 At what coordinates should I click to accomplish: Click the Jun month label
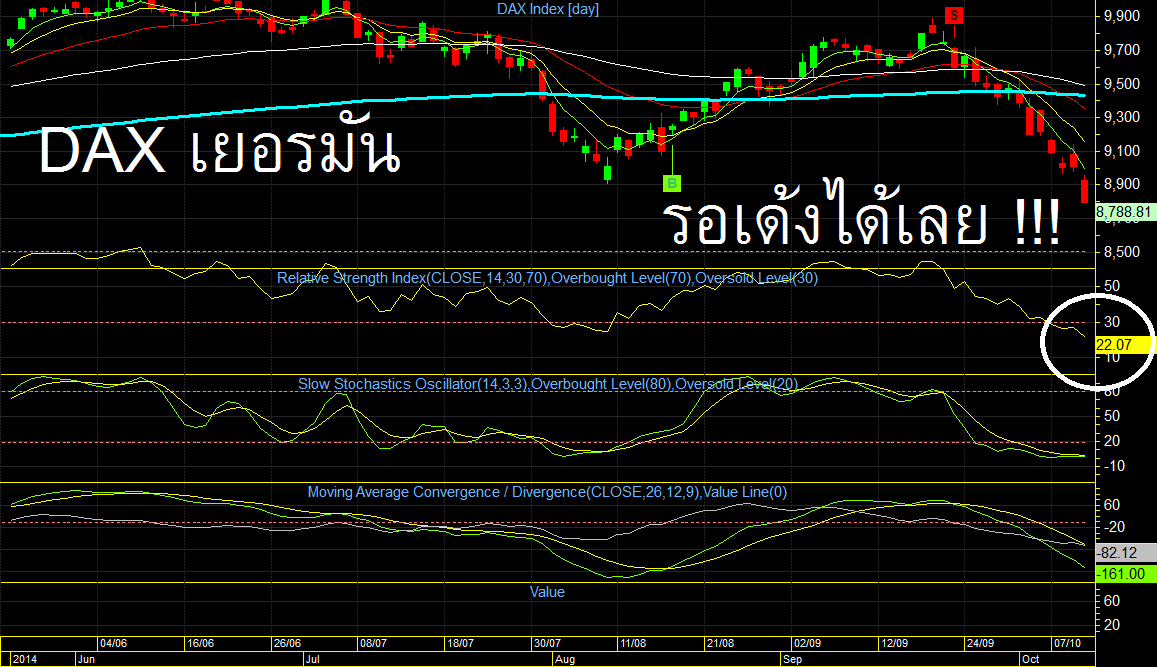86,659
